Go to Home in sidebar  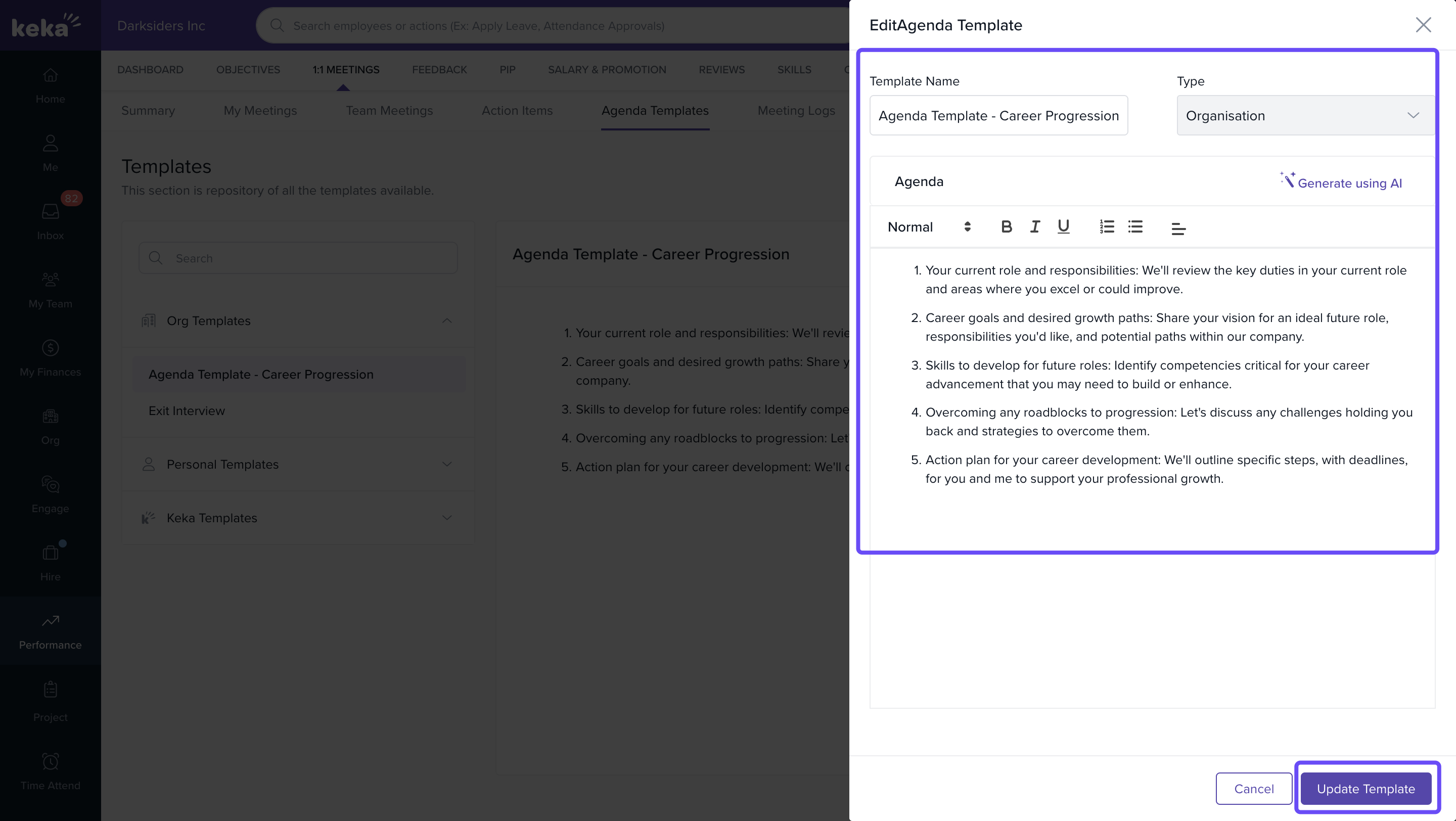coord(51,85)
